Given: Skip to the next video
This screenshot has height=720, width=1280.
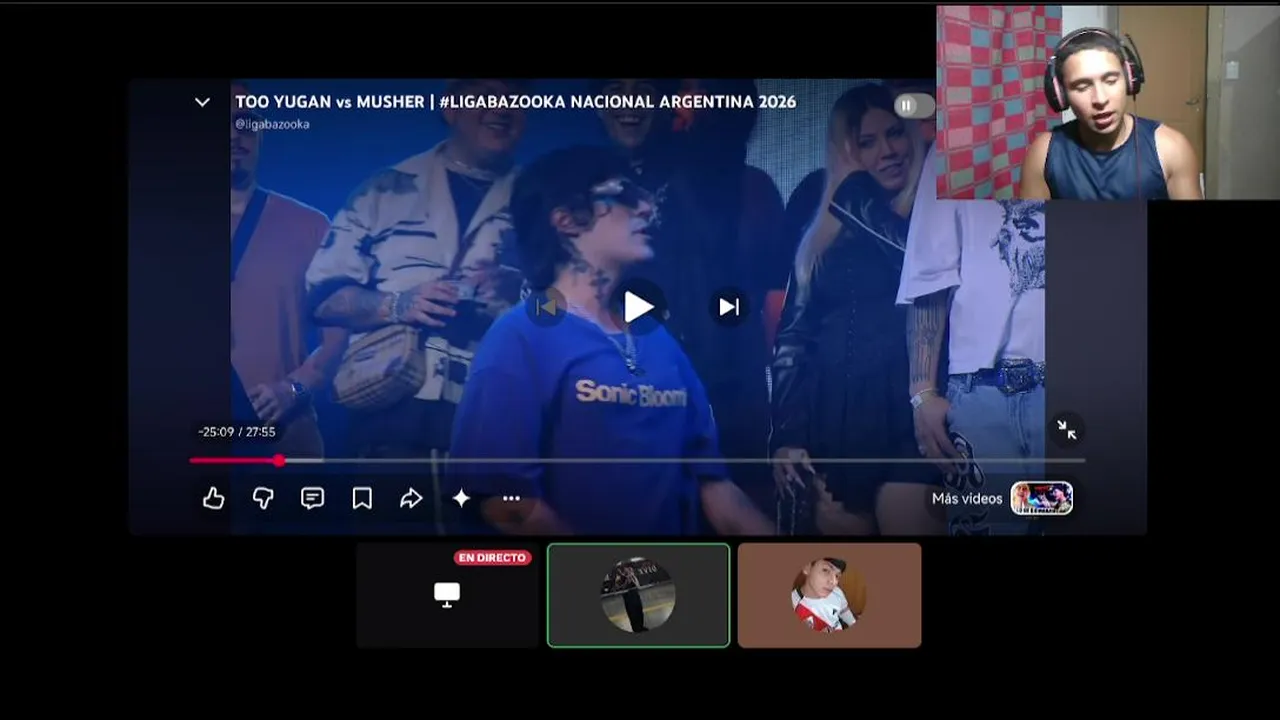Looking at the screenshot, I should (729, 307).
